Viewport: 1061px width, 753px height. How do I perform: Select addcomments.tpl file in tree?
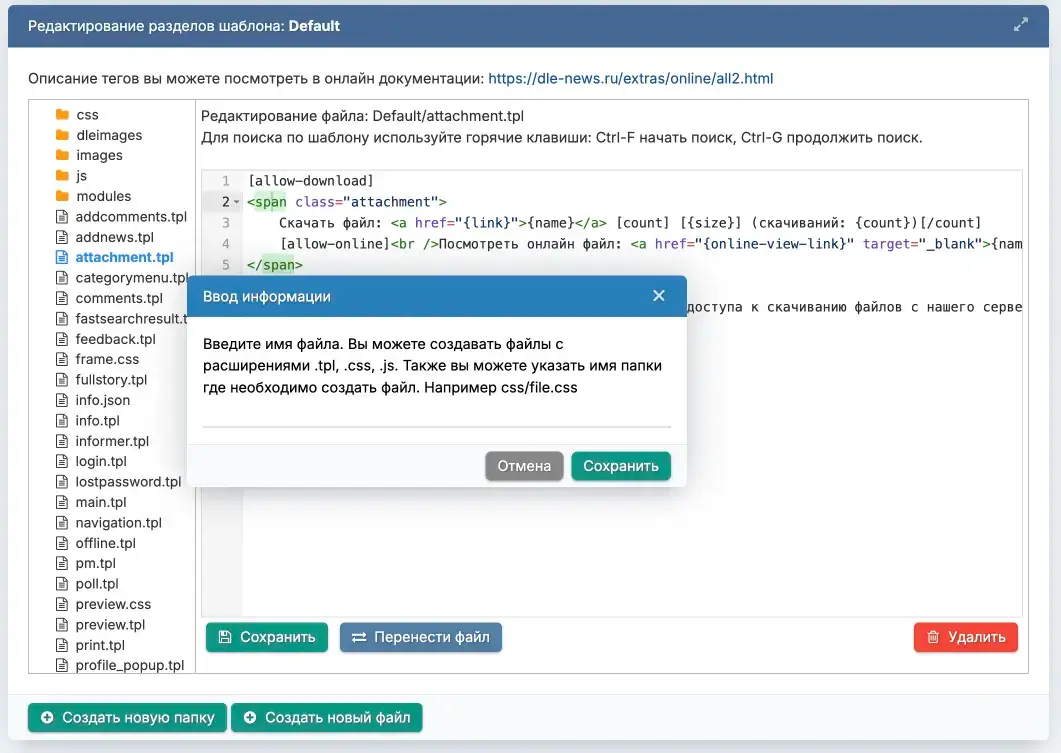(131, 217)
